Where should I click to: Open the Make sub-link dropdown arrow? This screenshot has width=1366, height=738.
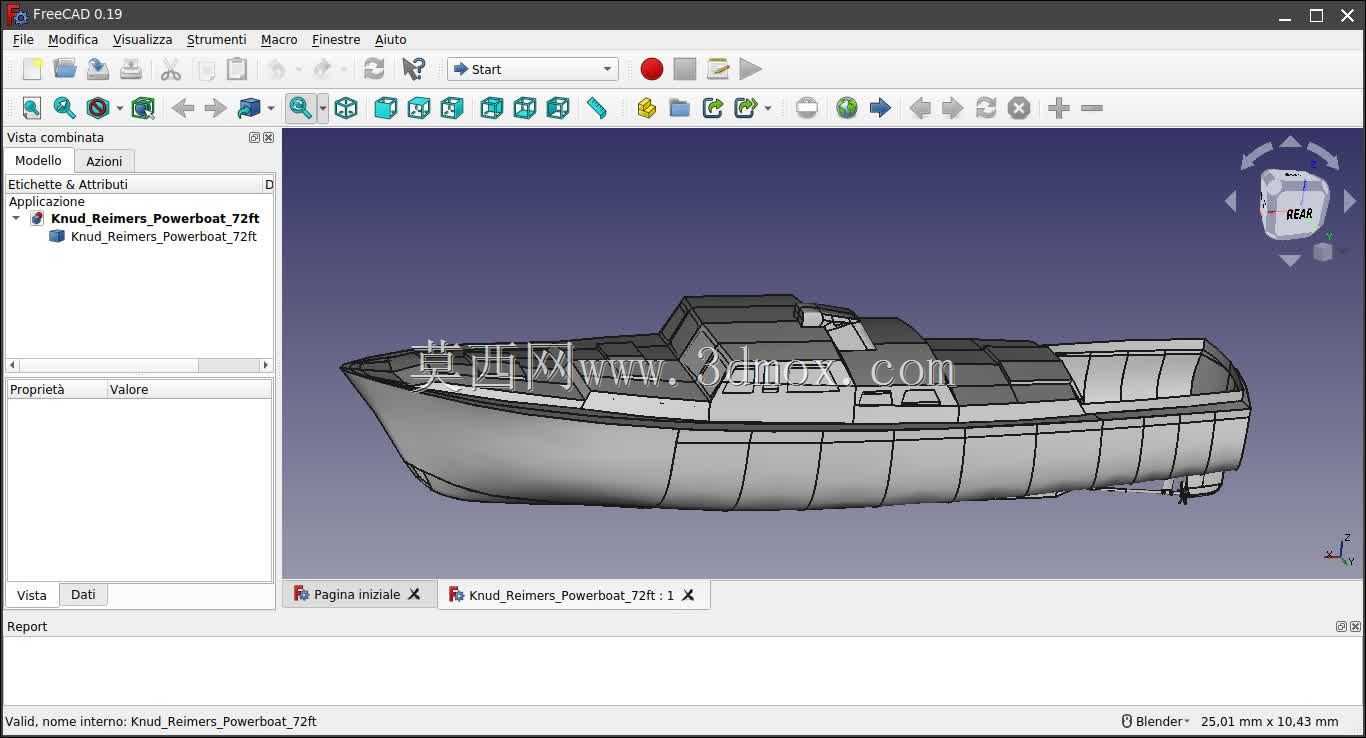pyautogui.click(x=768, y=108)
